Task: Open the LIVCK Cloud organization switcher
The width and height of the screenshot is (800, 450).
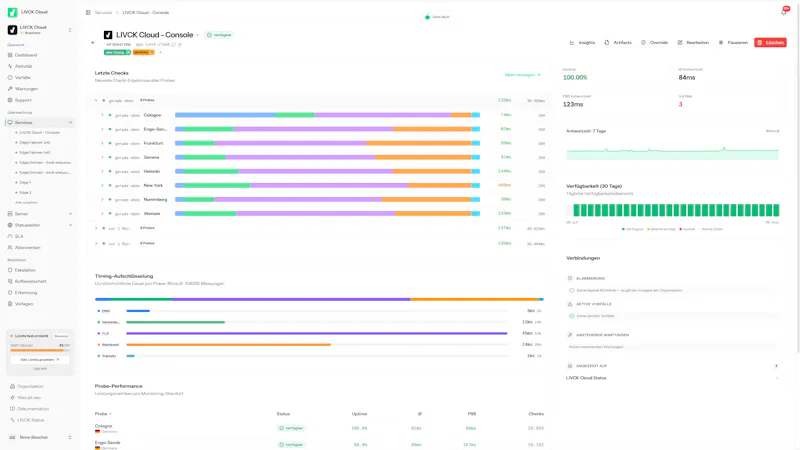Action: (40, 30)
